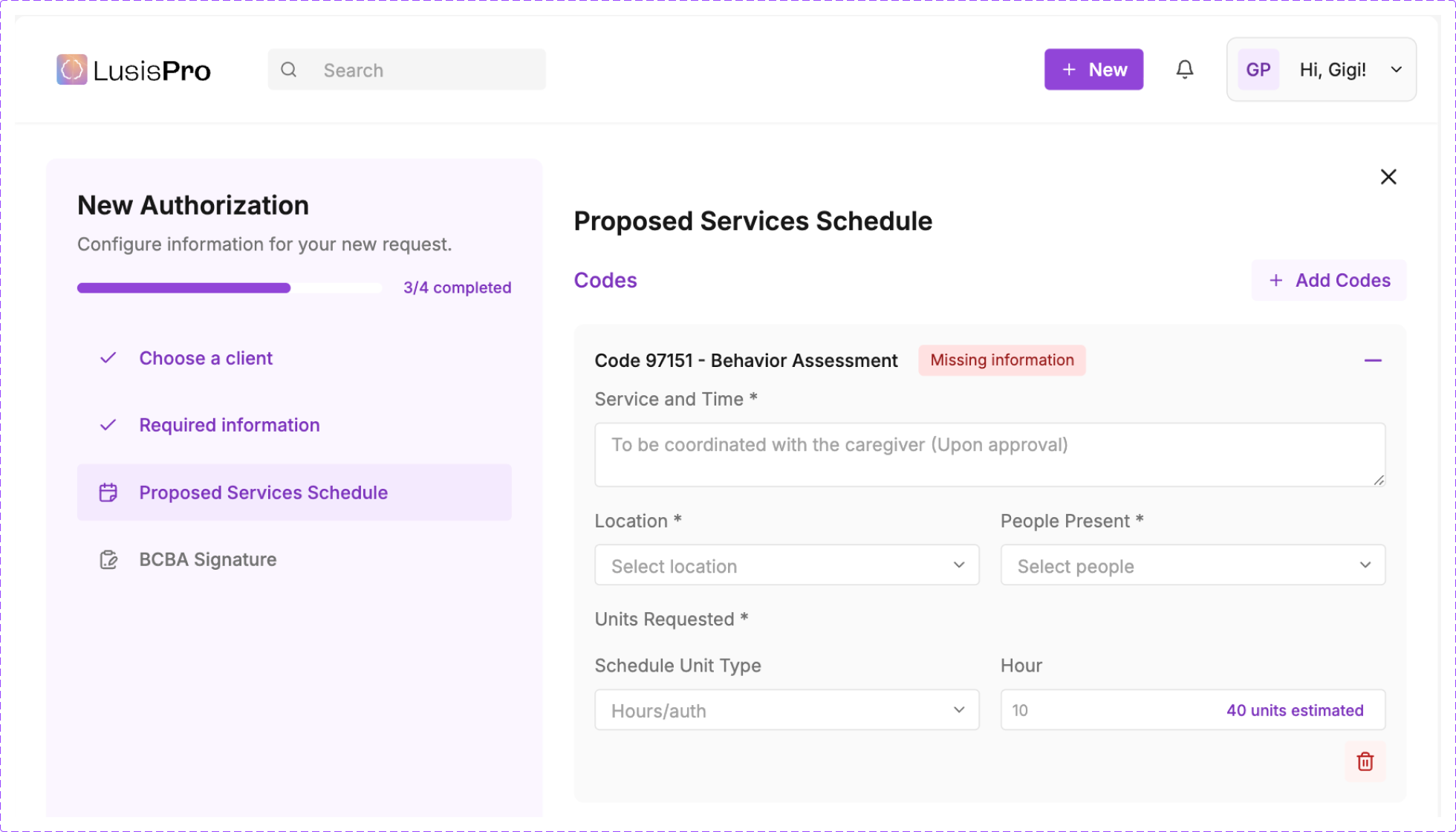Click the 3/4 completed progress bar
Screen dimensions: 1456x832
coord(229,288)
